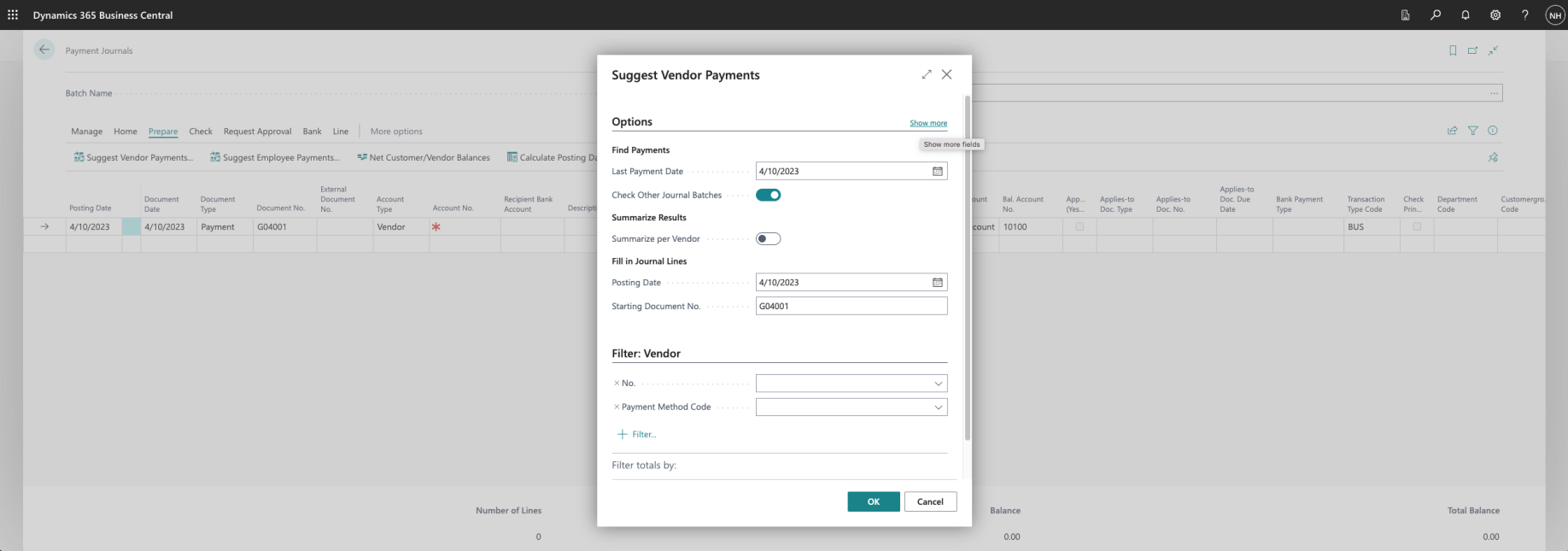Open the filter funnel icon
The height and width of the screenshot is (551, 1568).
(x=1473, y=131)
